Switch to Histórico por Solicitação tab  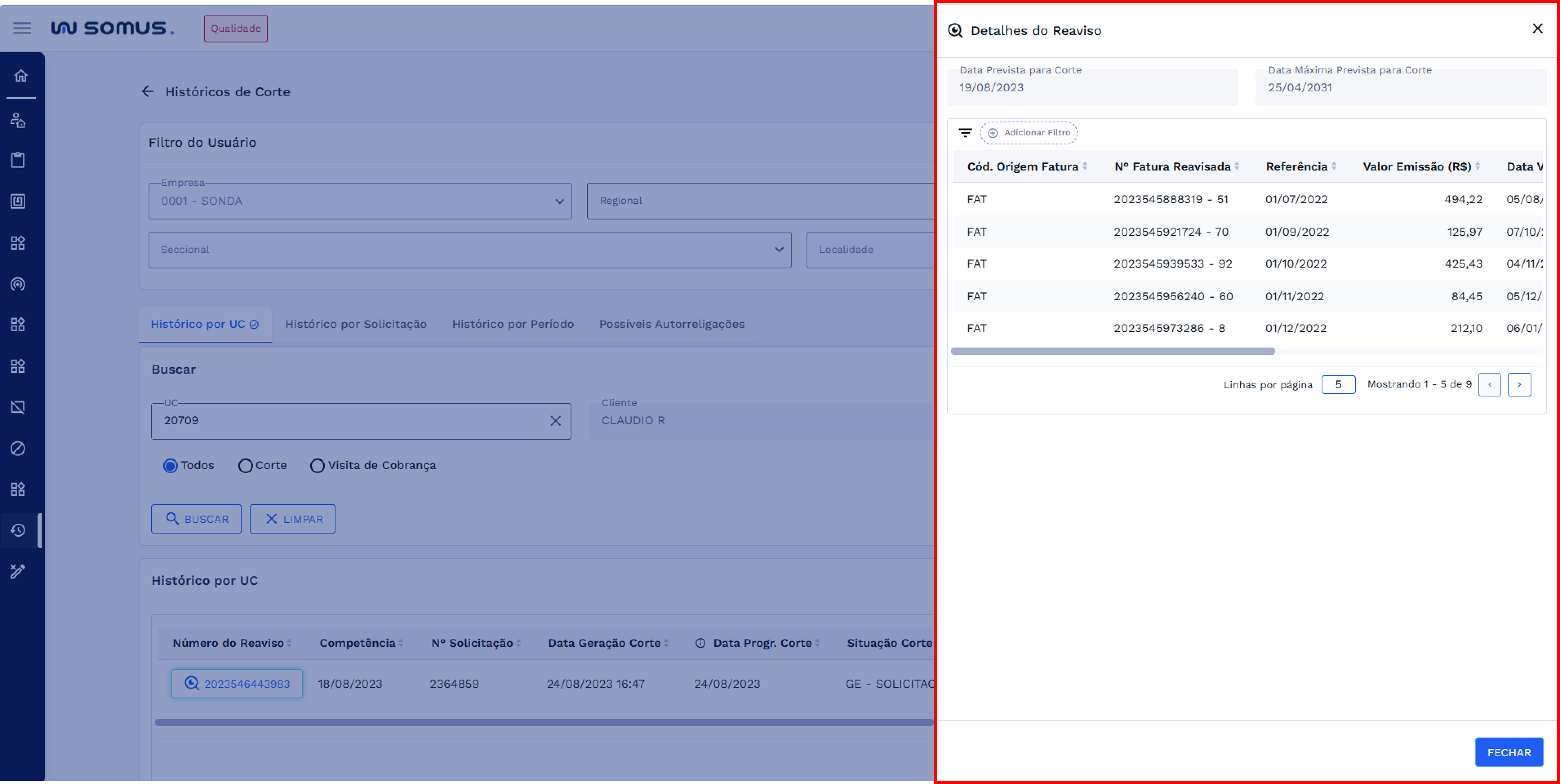[356, 324]
